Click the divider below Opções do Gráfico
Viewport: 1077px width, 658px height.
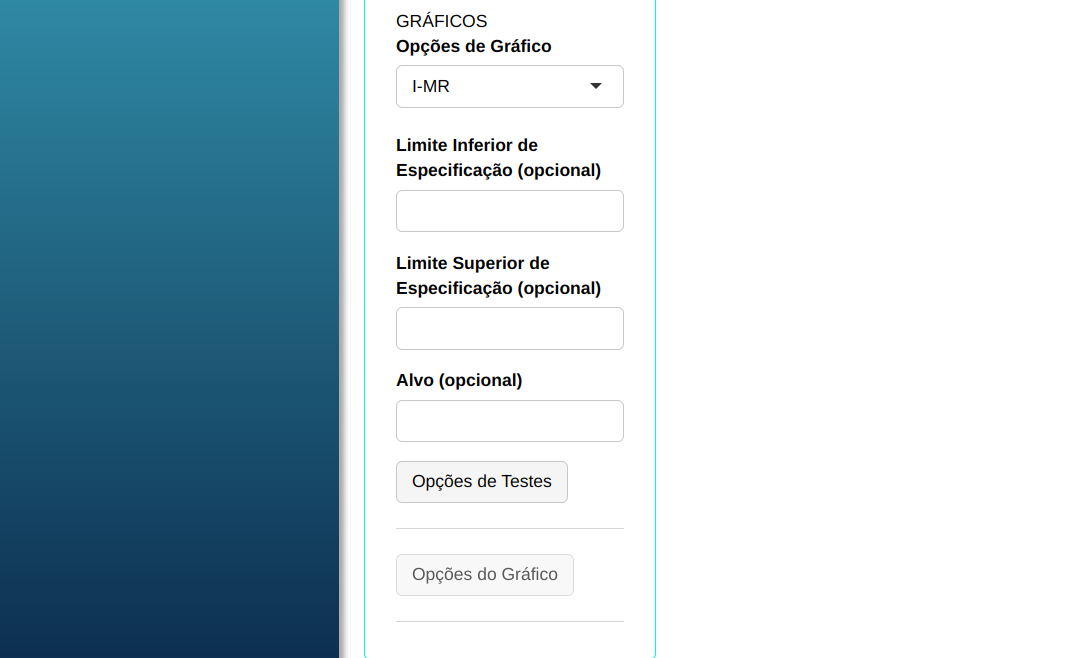509,621
